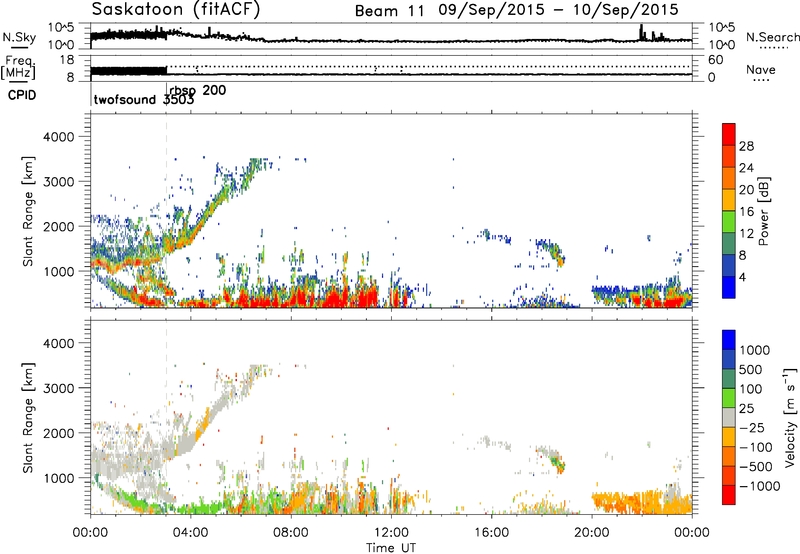800x554 pixels.
Task: Click the red top segment of Power colorbar
Action: click(729, 134)
